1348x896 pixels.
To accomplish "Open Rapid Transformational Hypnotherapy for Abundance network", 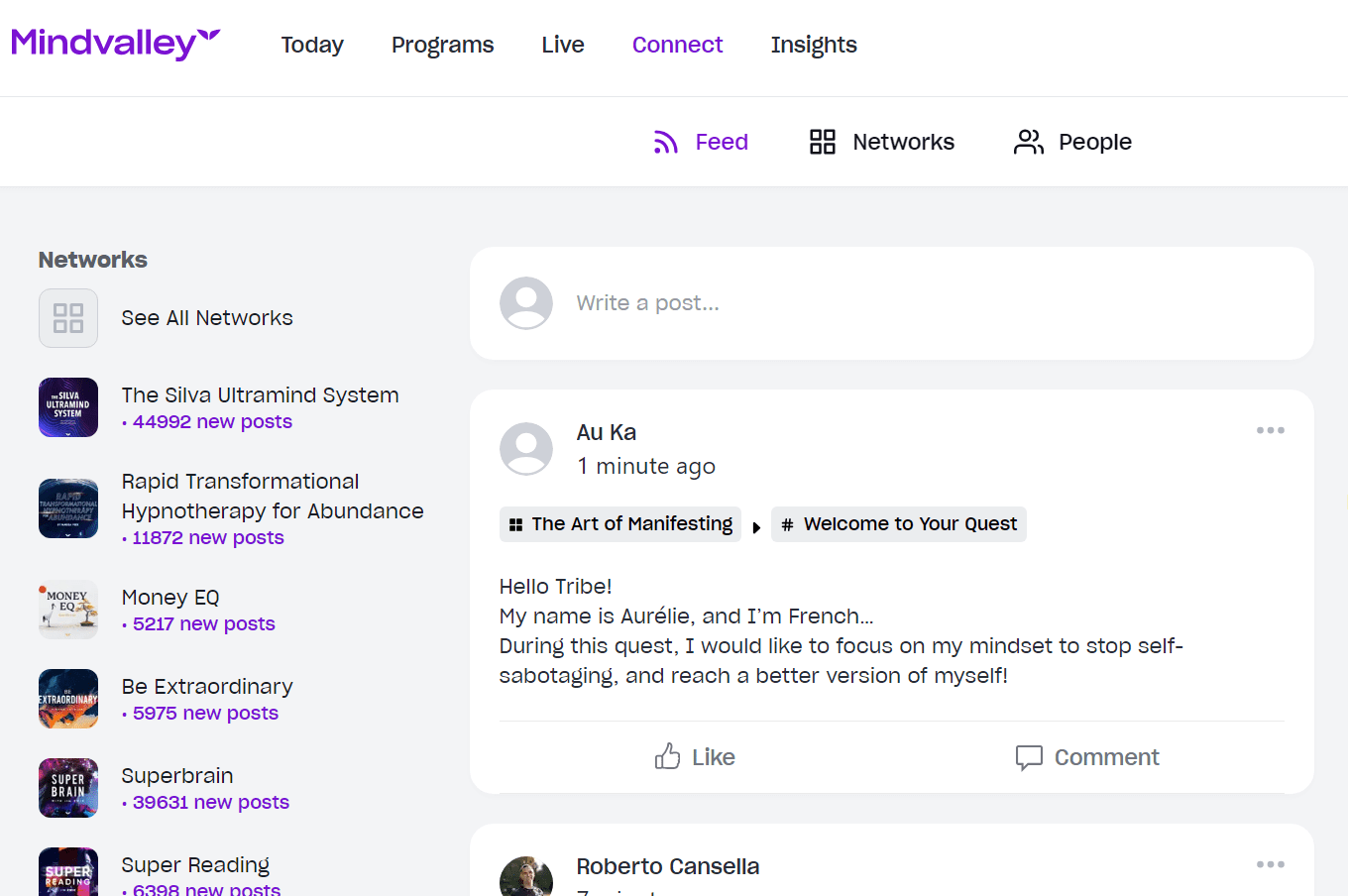I will 273,496.
